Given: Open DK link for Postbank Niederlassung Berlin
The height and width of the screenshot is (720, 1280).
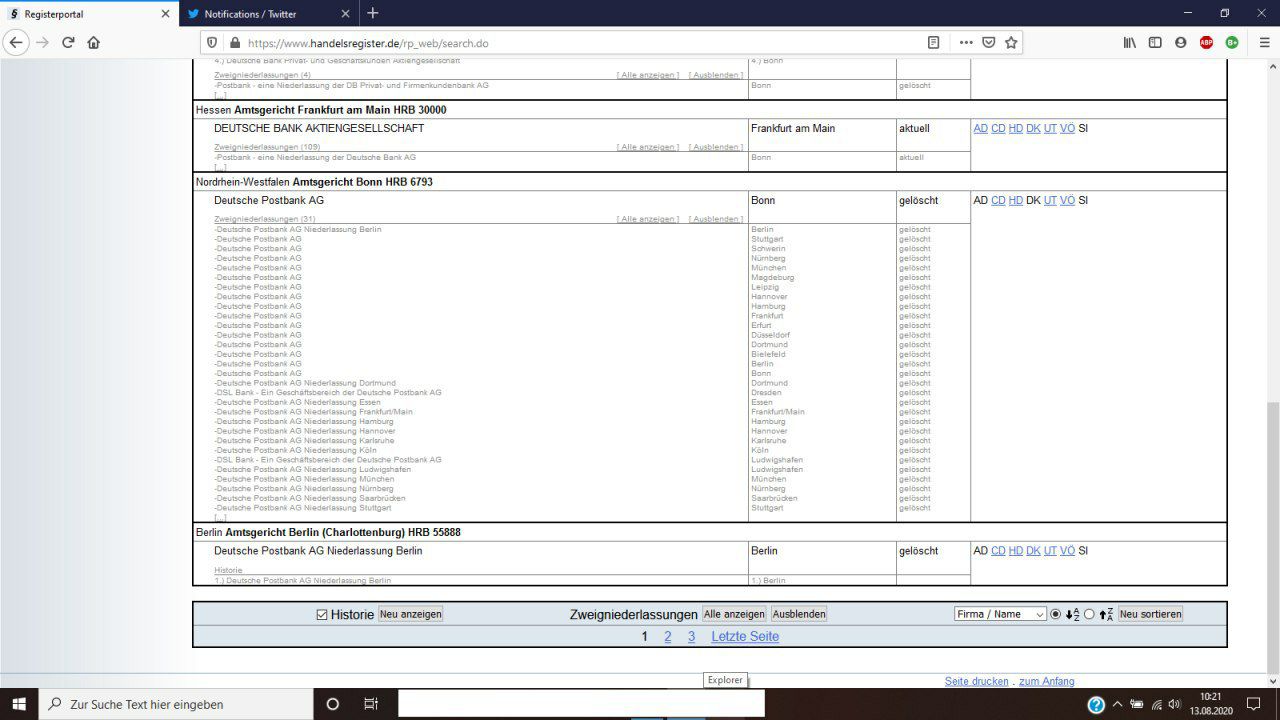Looking at the screenshot, I should point(1033,551).
